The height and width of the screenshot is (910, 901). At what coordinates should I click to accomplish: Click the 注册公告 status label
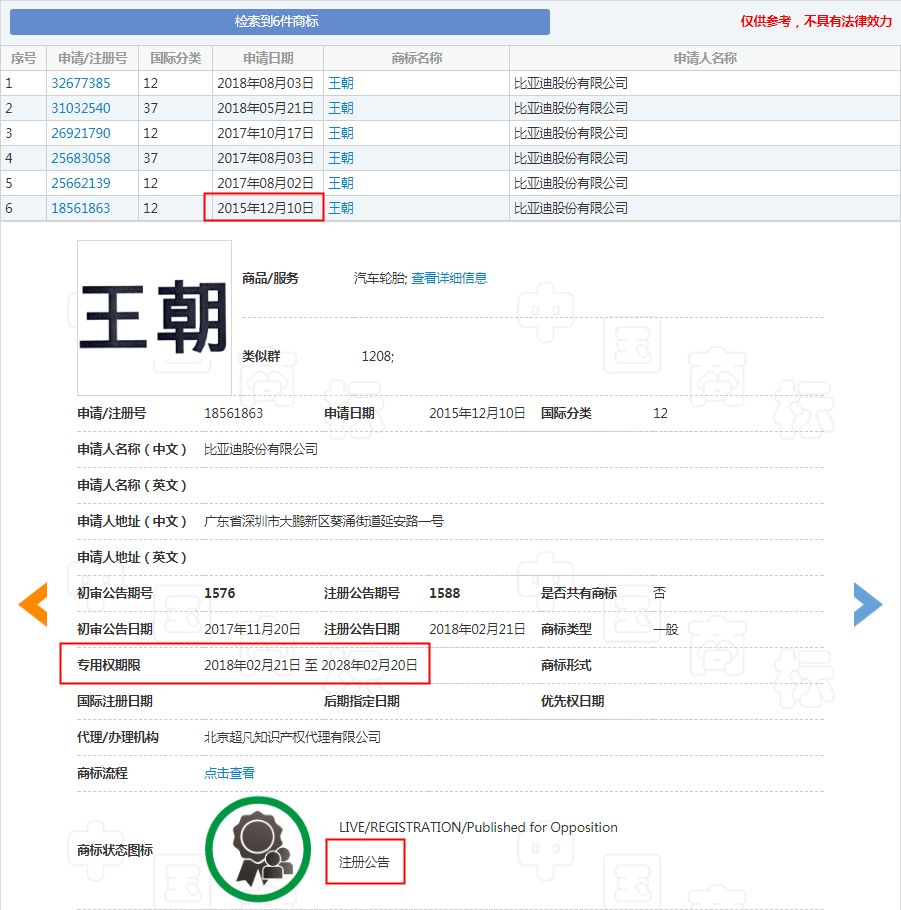(x=364, y=862)
